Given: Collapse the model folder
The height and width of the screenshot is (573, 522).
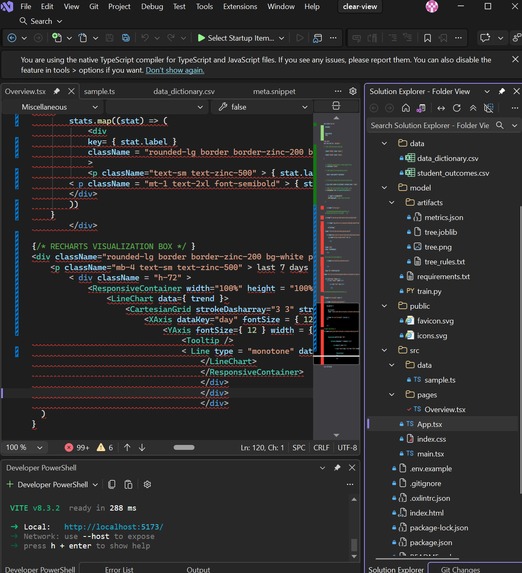Looking at the screenshot, I should [384, 188].
